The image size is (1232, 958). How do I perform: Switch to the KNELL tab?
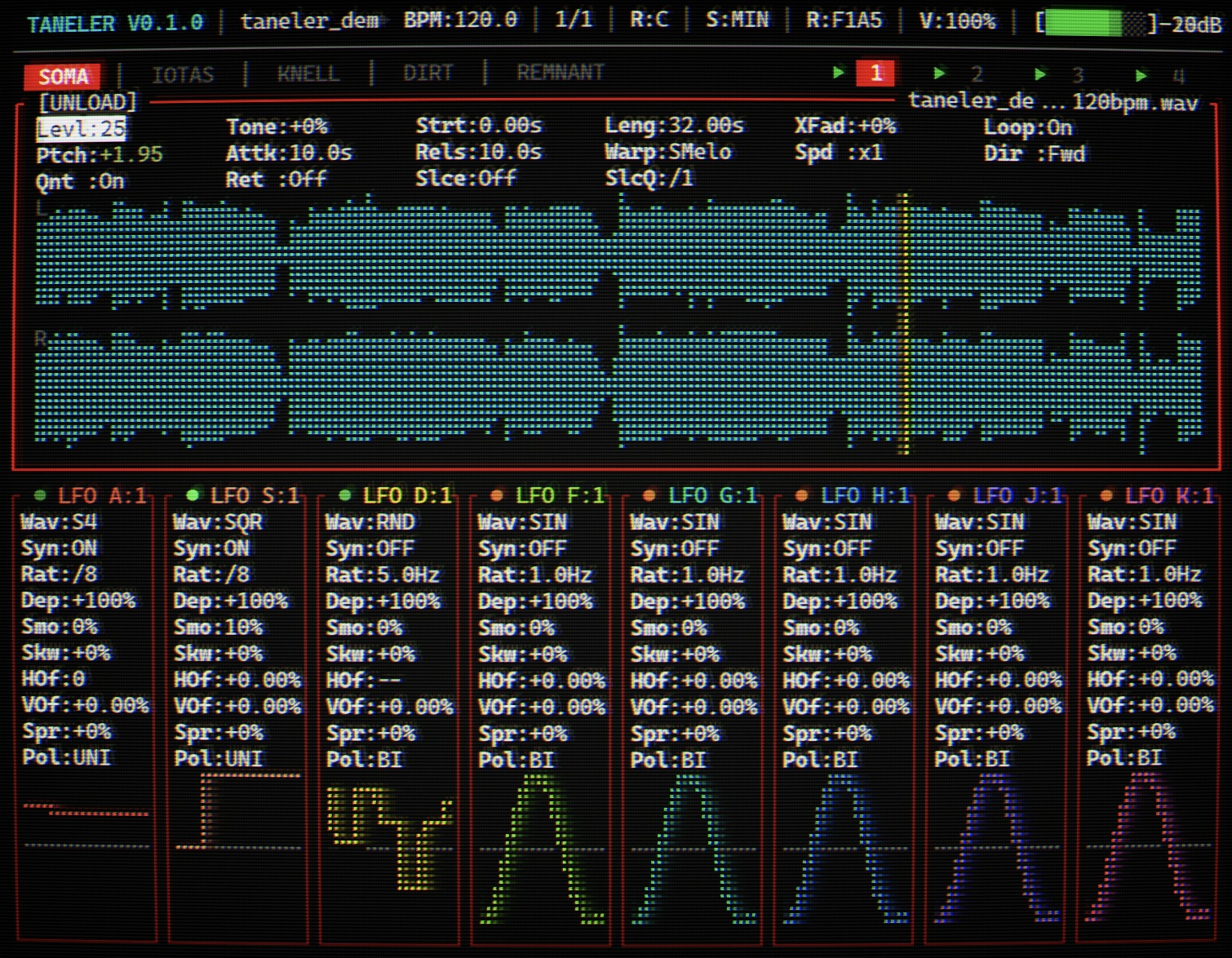[308, 74]
